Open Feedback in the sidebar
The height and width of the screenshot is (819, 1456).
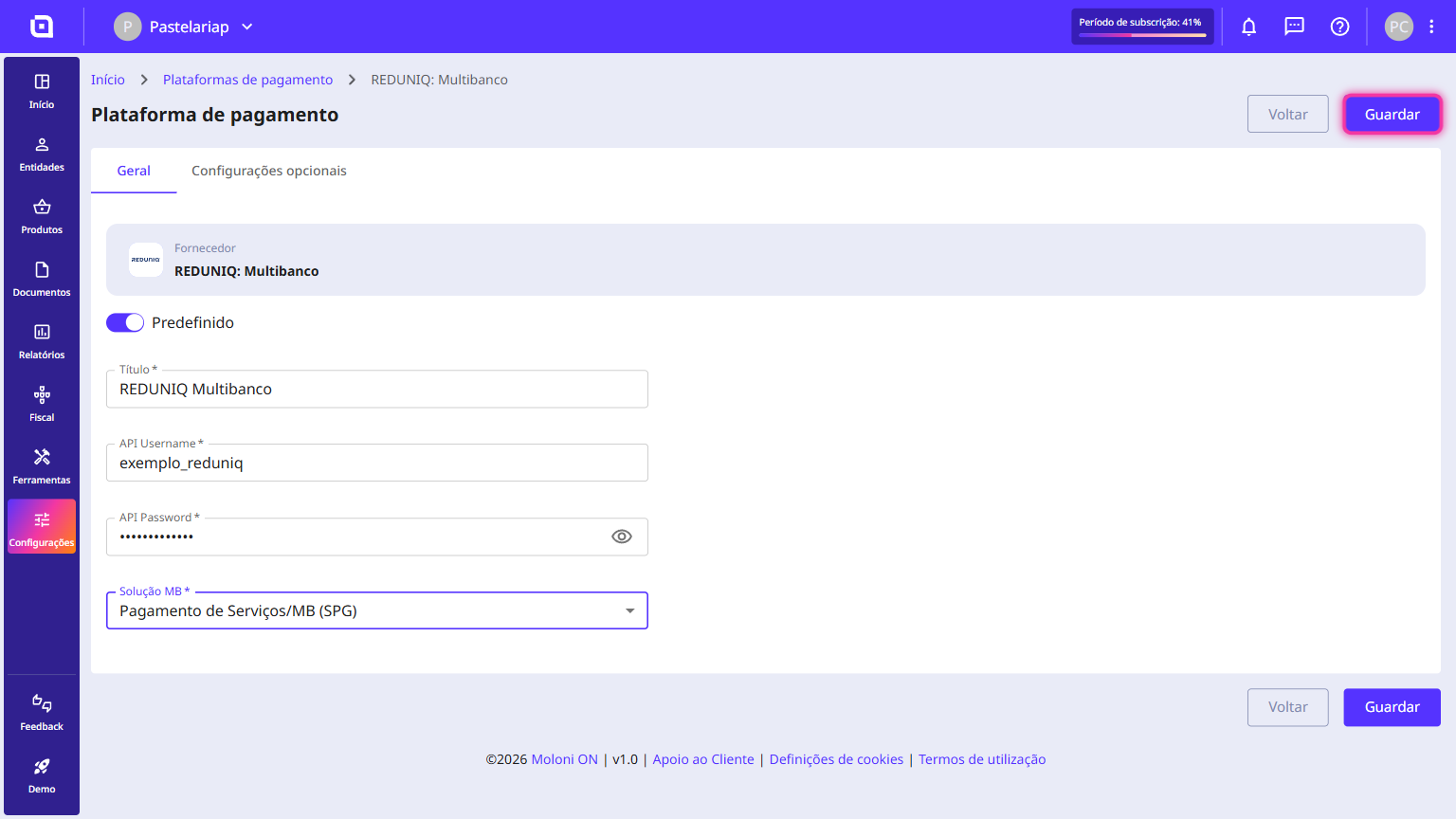coord(42,713)
